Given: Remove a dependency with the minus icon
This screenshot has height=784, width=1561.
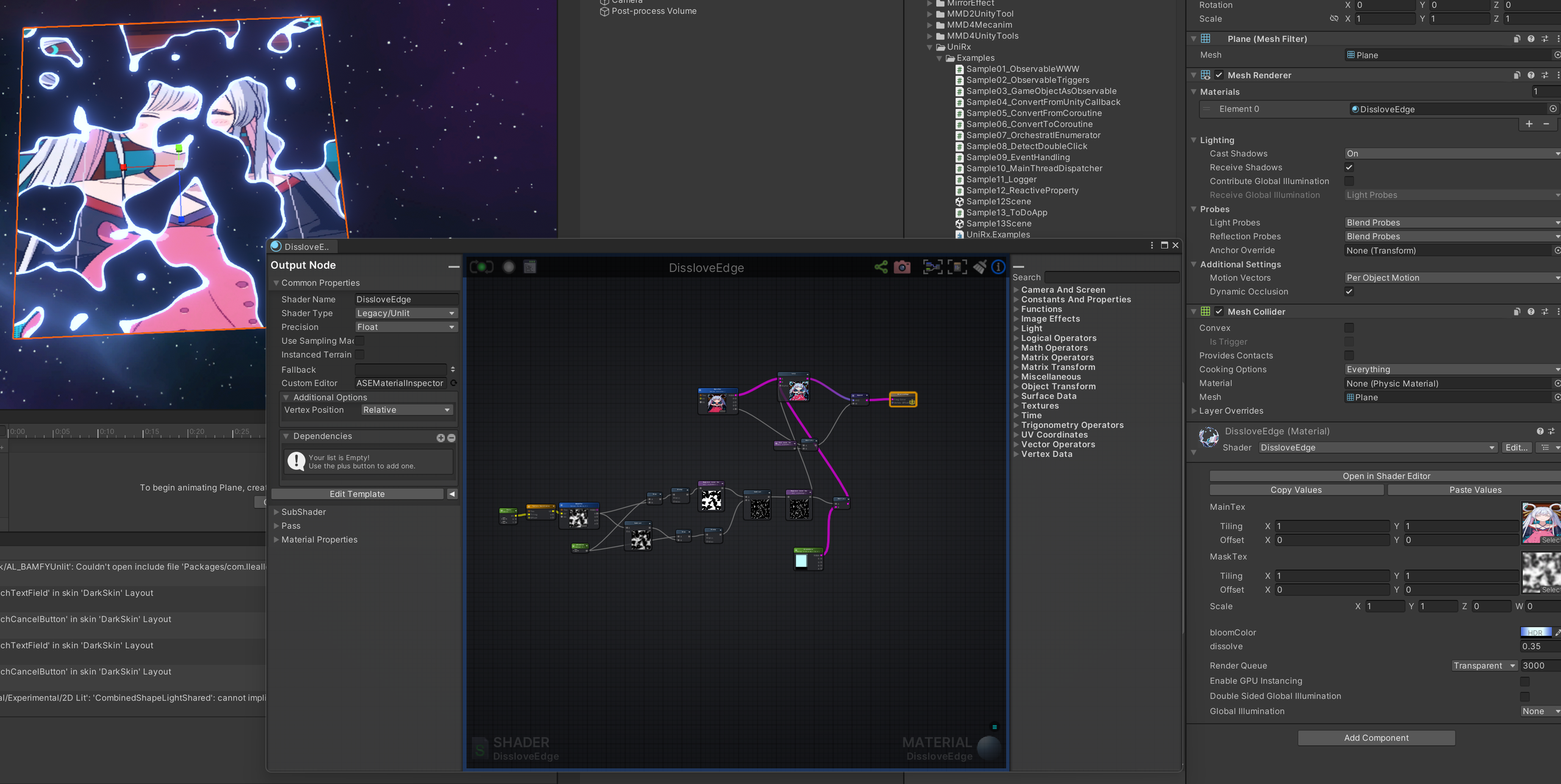Looking at the screenshot, I should click(451, 438).
